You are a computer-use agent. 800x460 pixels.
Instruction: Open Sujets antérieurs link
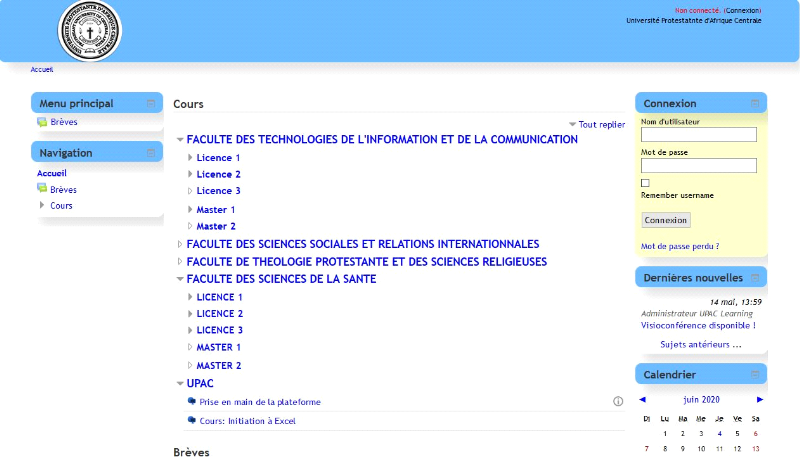[x=701, y=345]
